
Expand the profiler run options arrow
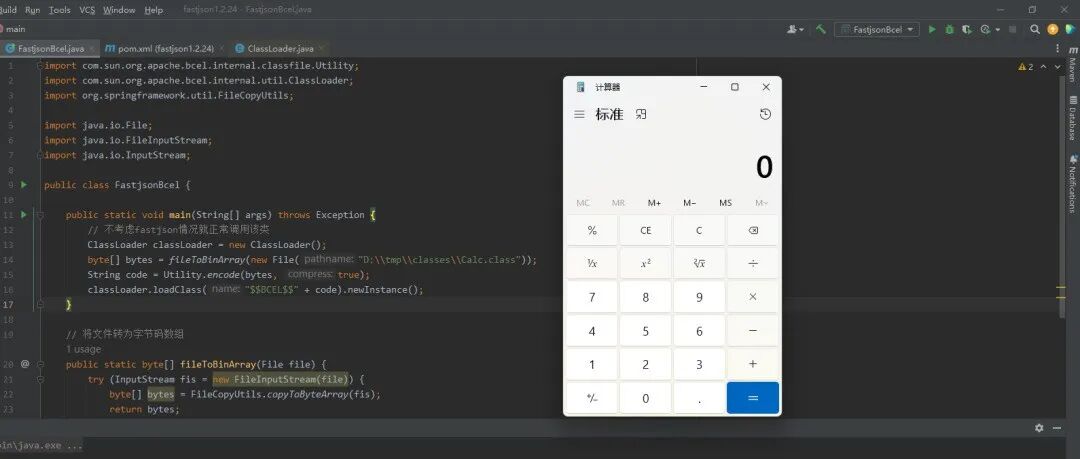997,30
